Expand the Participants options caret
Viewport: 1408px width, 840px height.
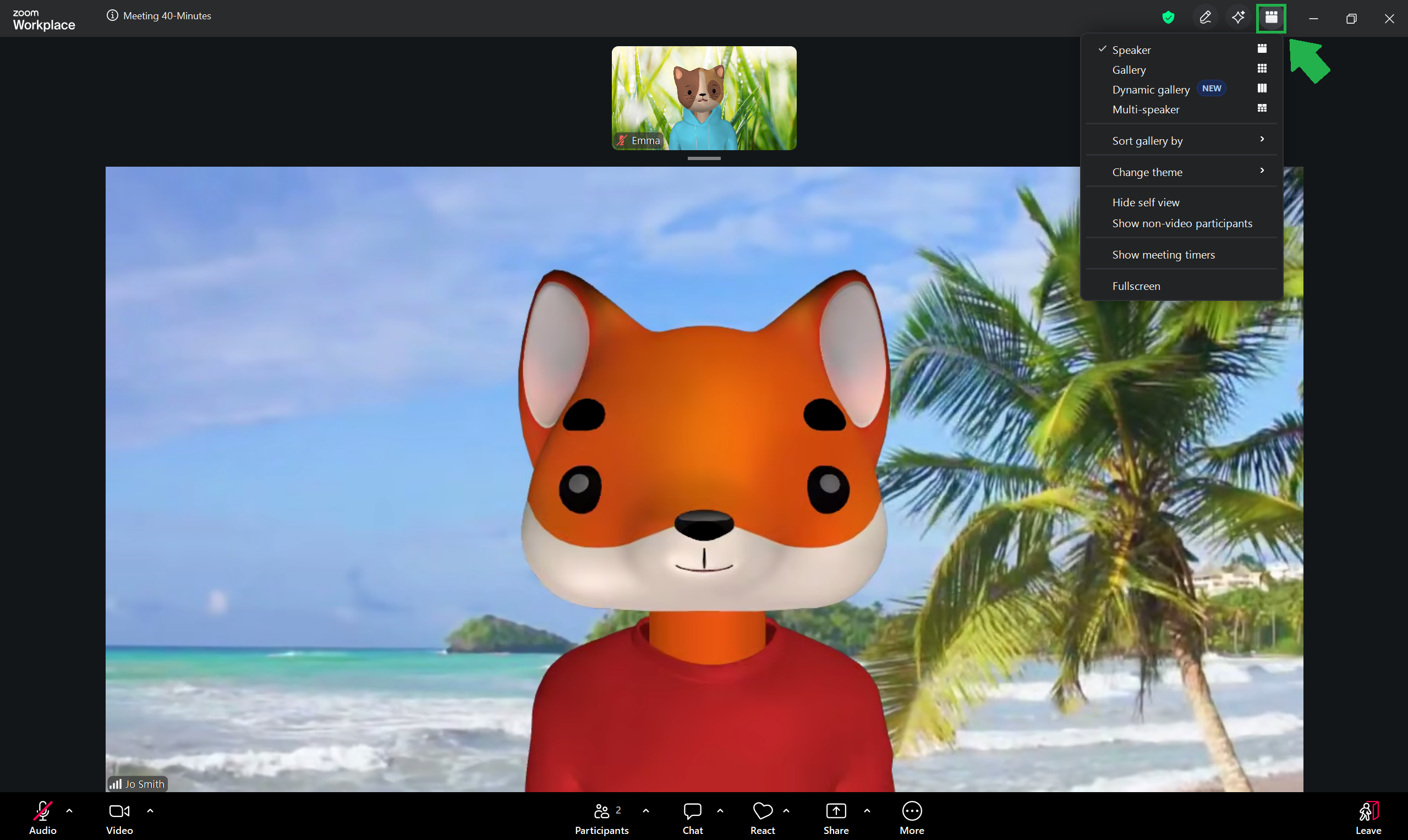[x=646, y=810]
